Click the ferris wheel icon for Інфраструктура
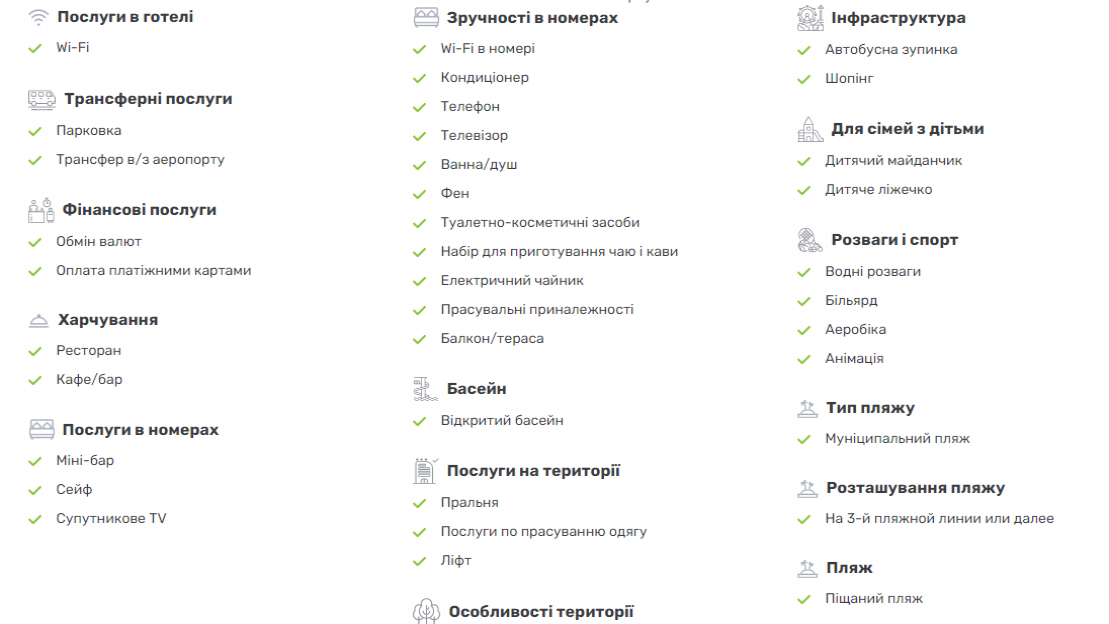This screenshot has height=624, width=1109. click(810, 18)
